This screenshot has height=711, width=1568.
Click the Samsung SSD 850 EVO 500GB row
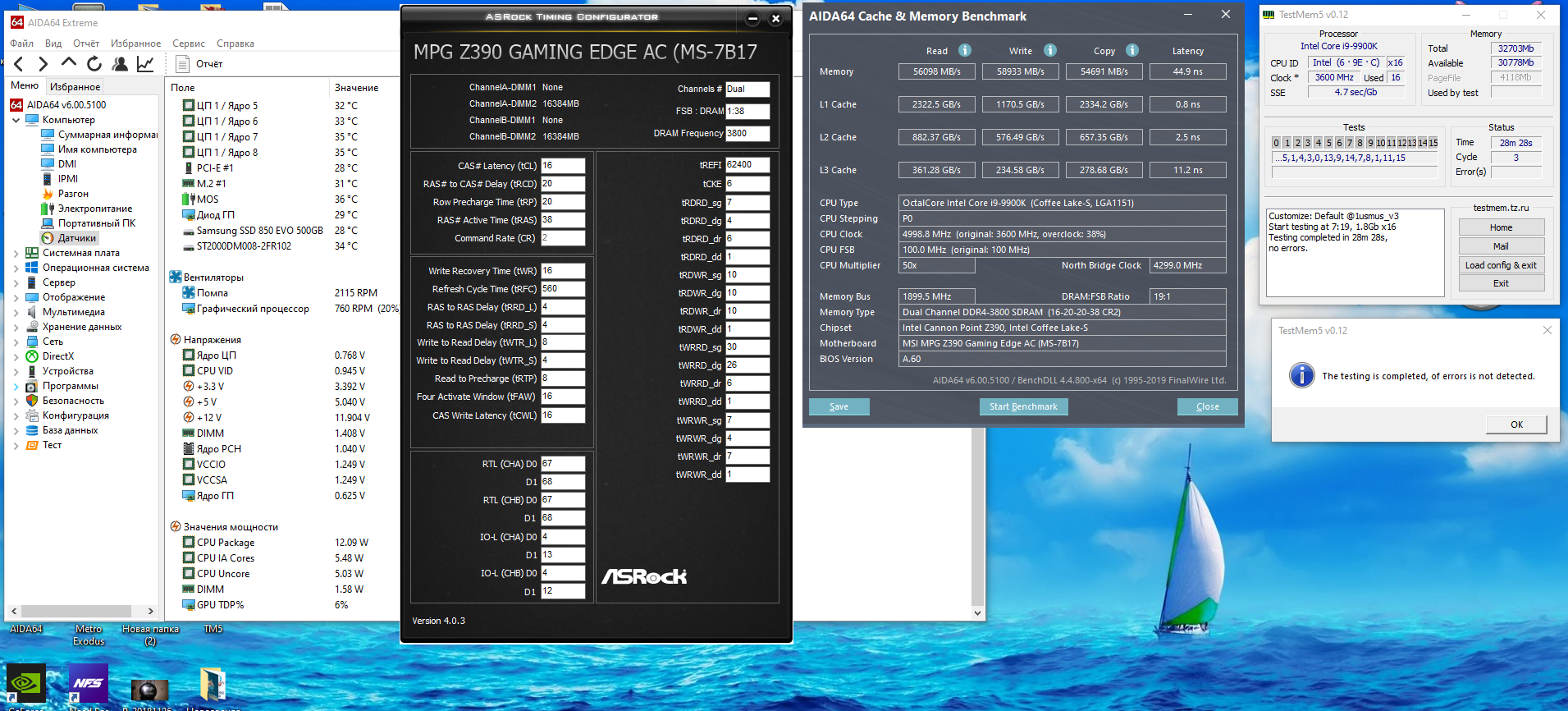269,231
